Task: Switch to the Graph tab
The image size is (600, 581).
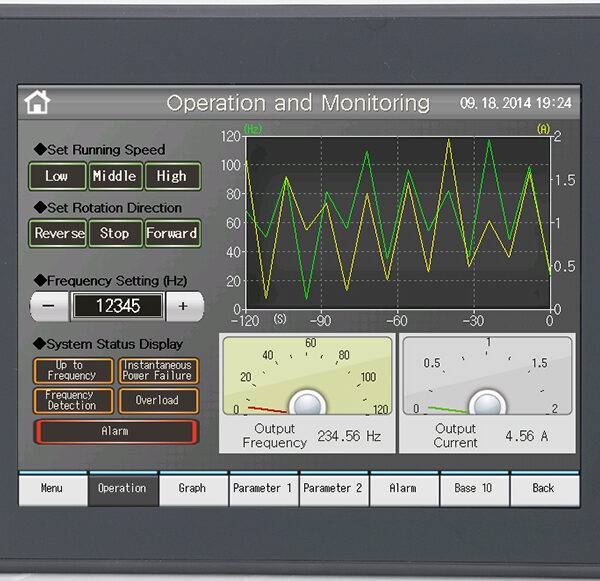Action: click(x=192, y=489)
